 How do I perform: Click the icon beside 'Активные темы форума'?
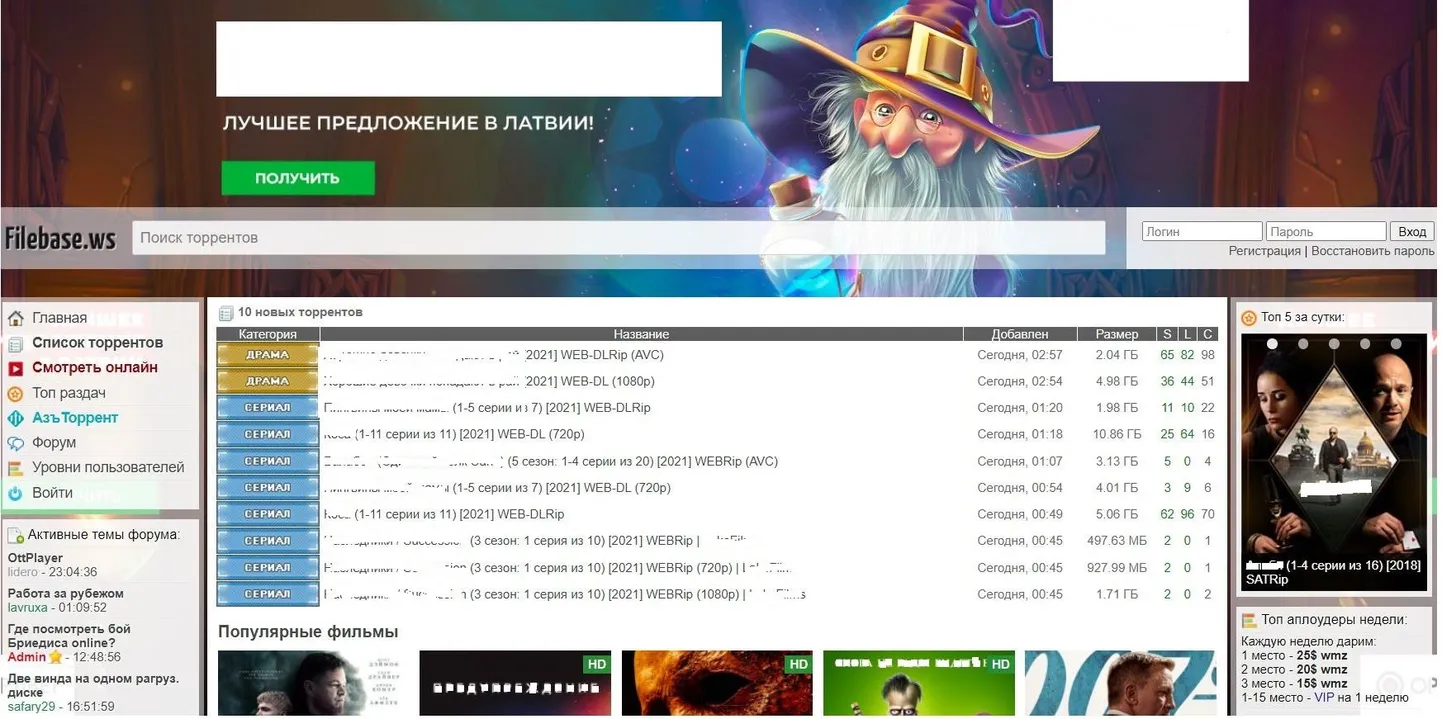coord(16,535)
